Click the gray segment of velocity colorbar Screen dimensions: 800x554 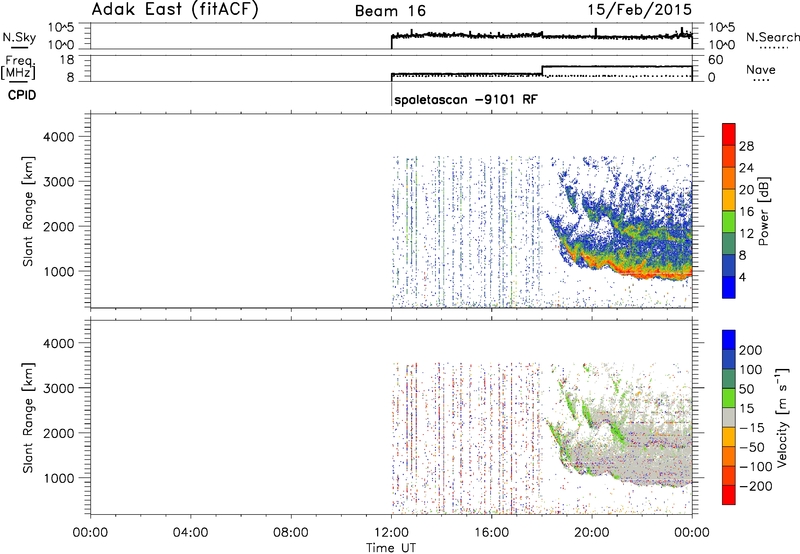click(729, 417)
